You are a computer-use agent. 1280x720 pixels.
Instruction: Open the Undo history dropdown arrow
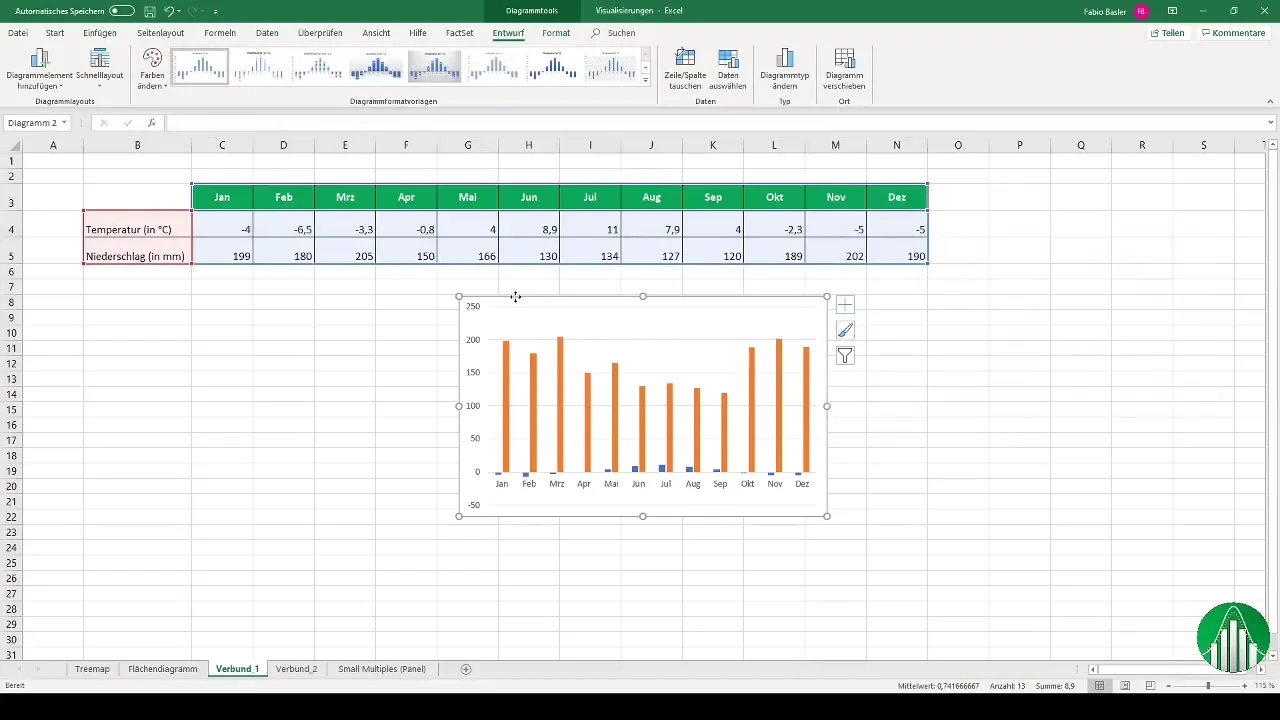point(181,11)
